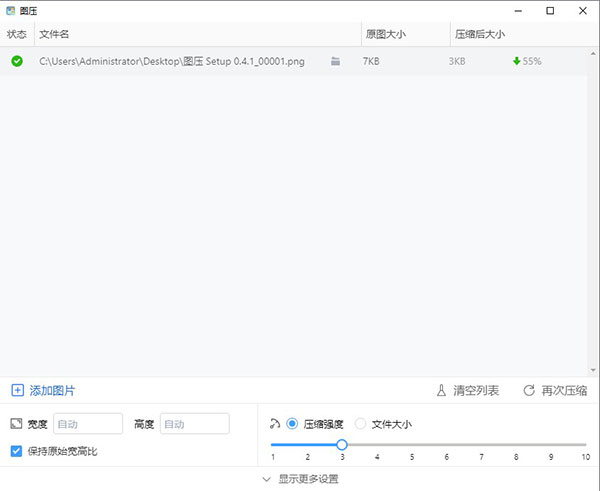This screenshot has width=600, height=491.
Task: Click the 原图大小 column header
Action: tap(387, 34)
